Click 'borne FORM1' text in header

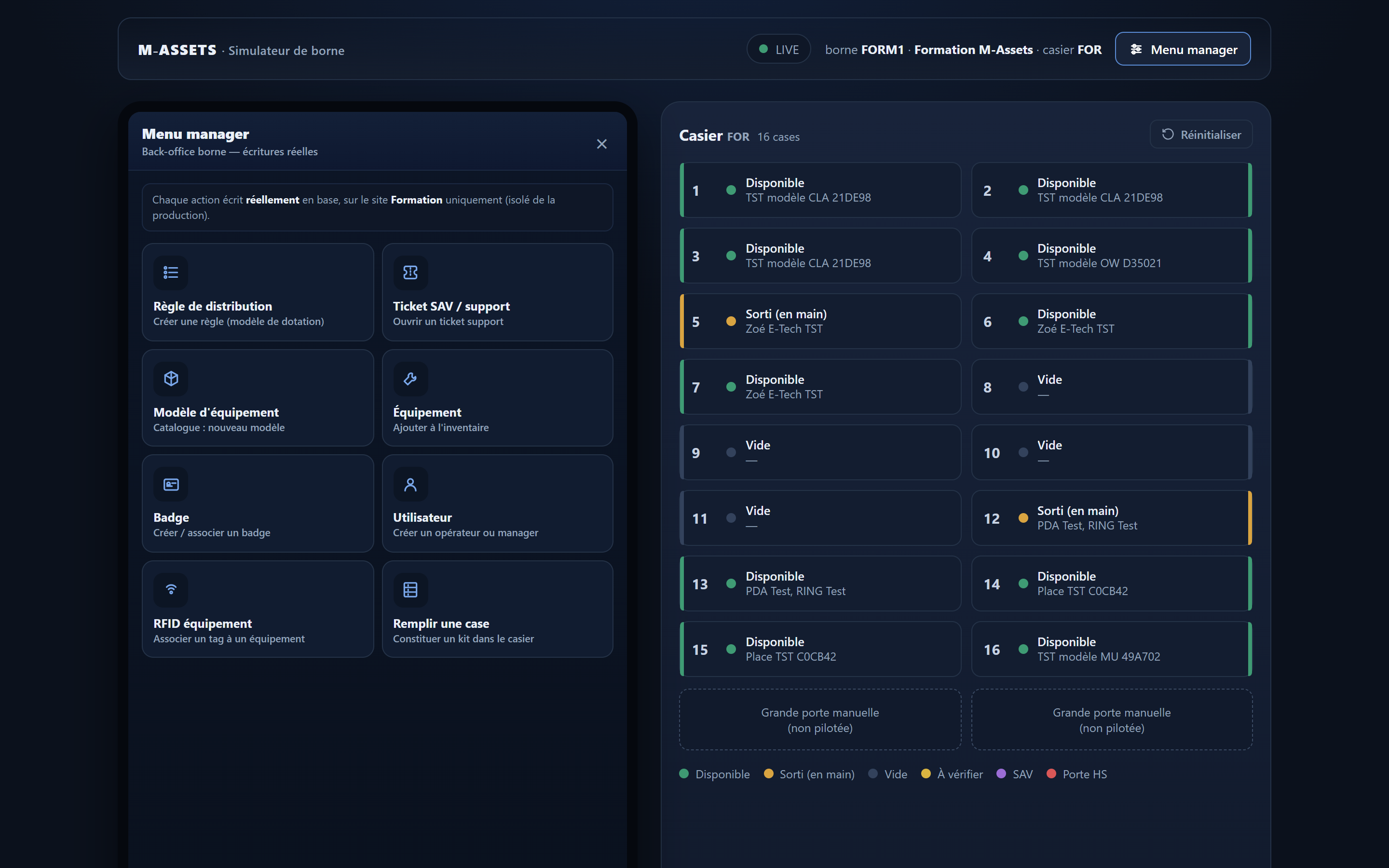tap(864, 50)
